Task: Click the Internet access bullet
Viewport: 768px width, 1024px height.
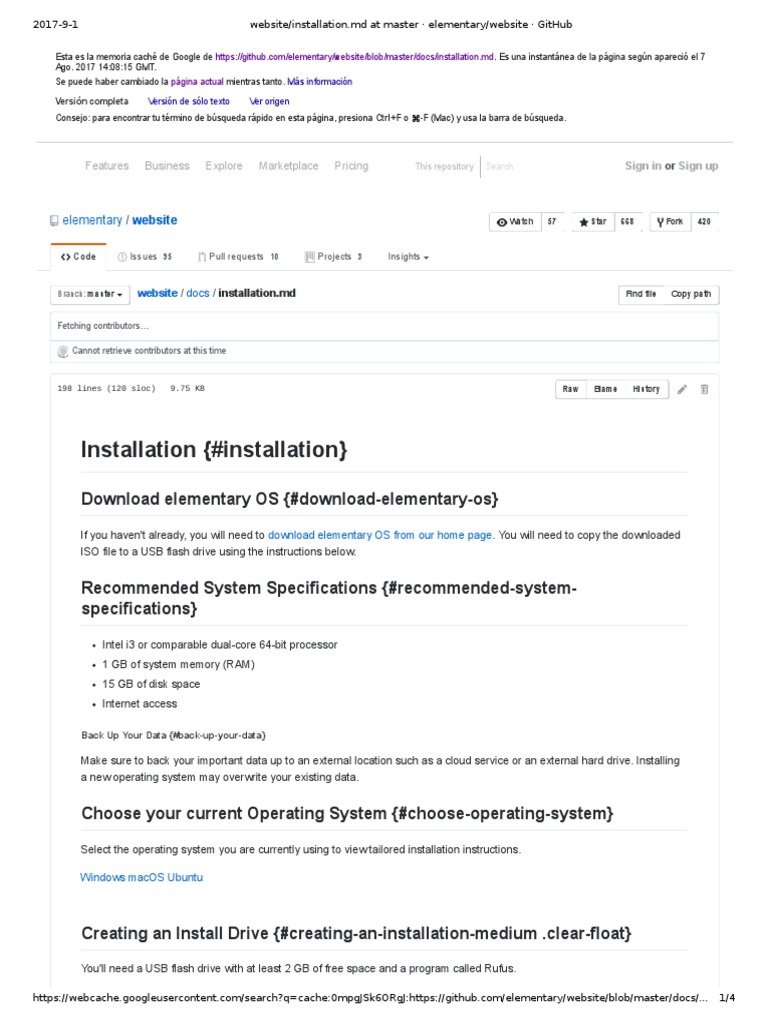Action: (x=139, y=703)
